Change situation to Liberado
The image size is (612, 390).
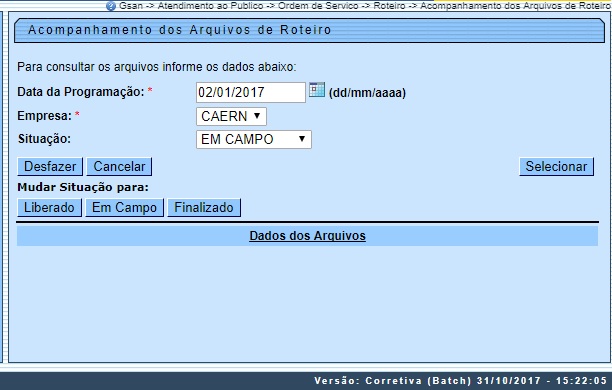click(49, 207)
